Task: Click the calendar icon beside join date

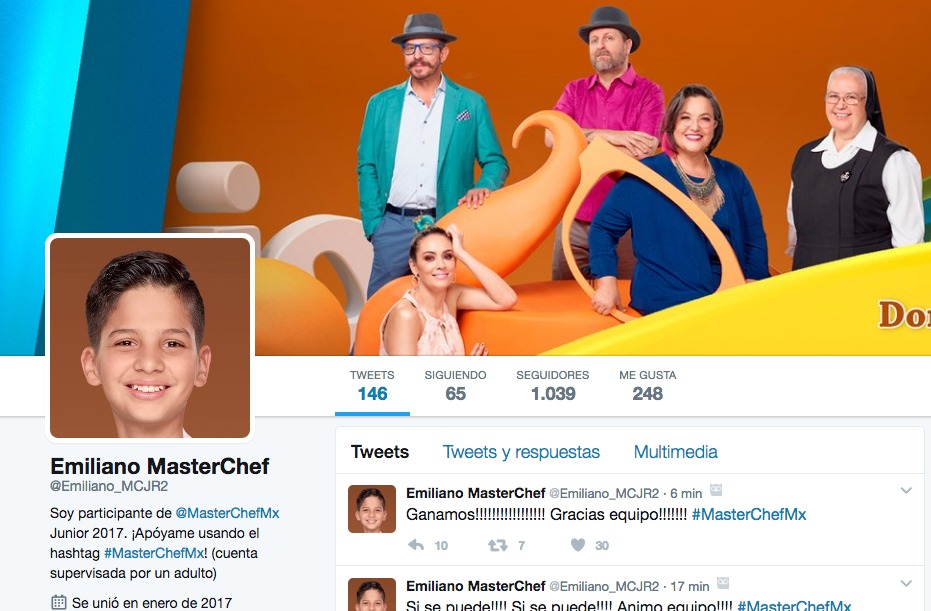Action: coord(58,602)
